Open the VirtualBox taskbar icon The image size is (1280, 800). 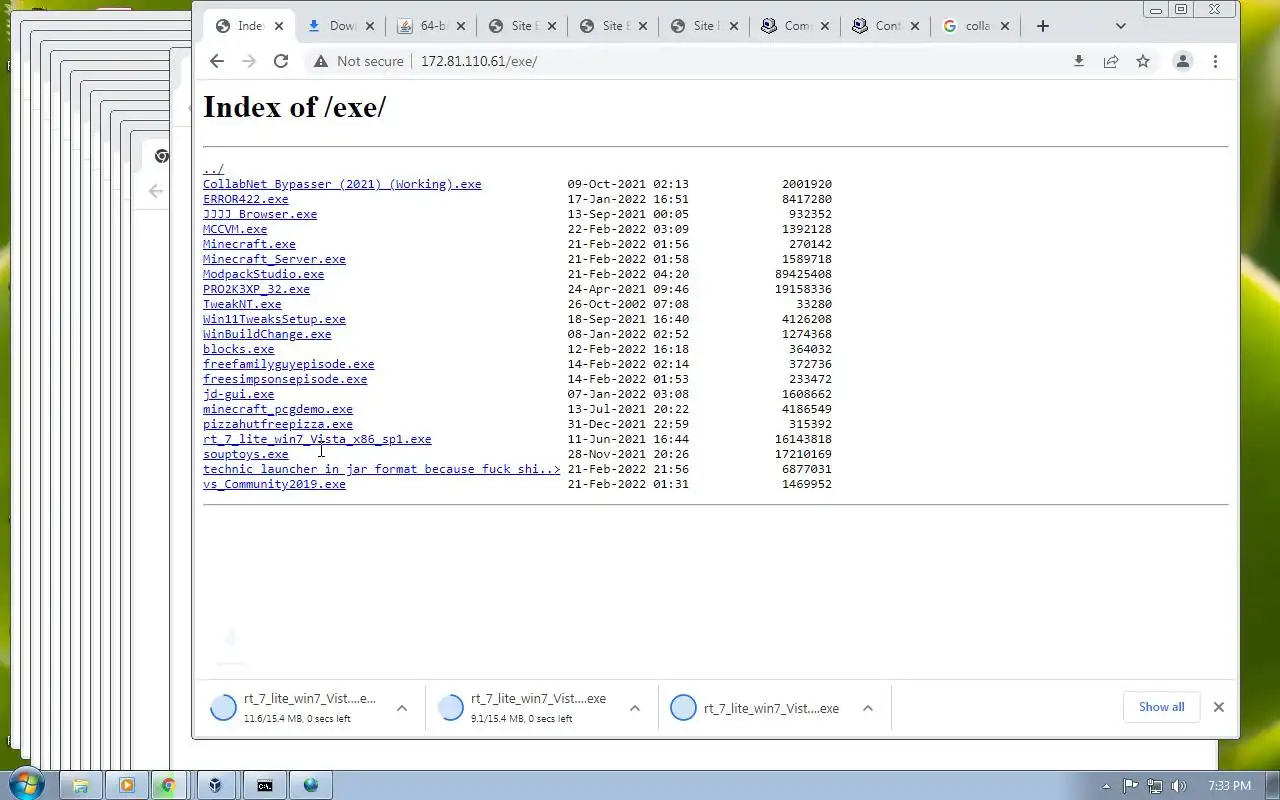215,785
